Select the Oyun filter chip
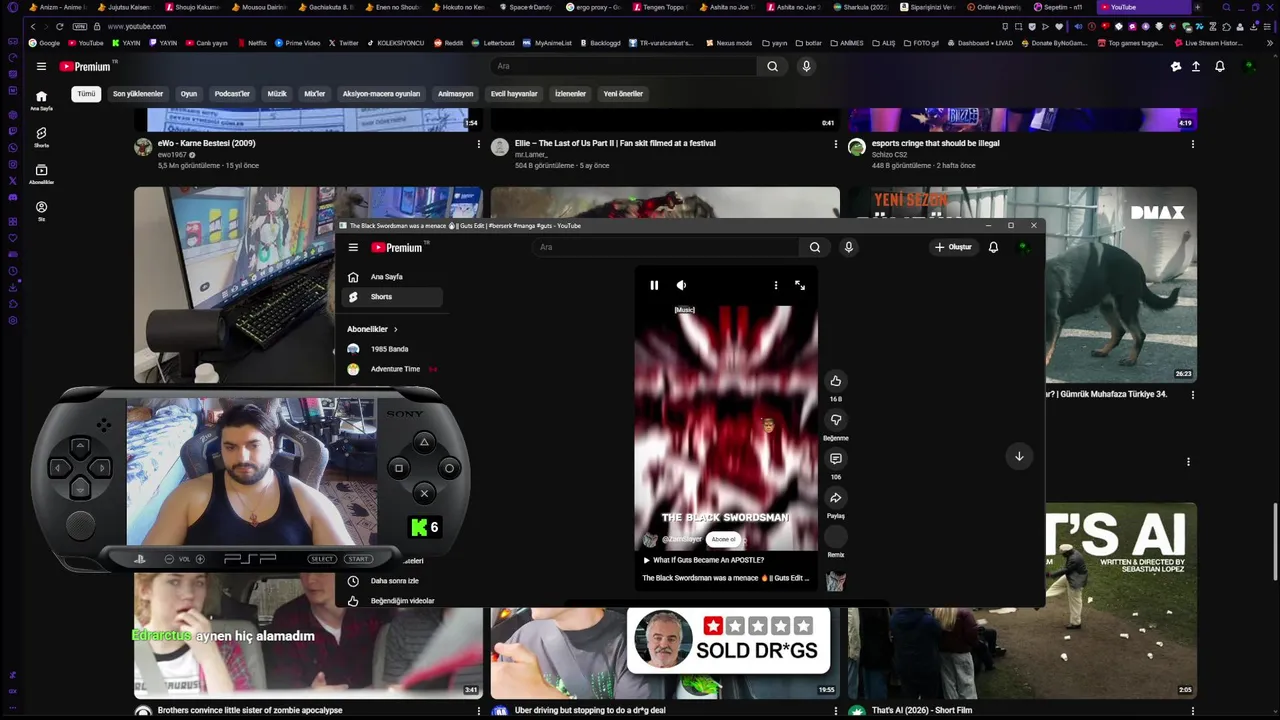This screenshot has width=1280, height=720. coord(189,94)
